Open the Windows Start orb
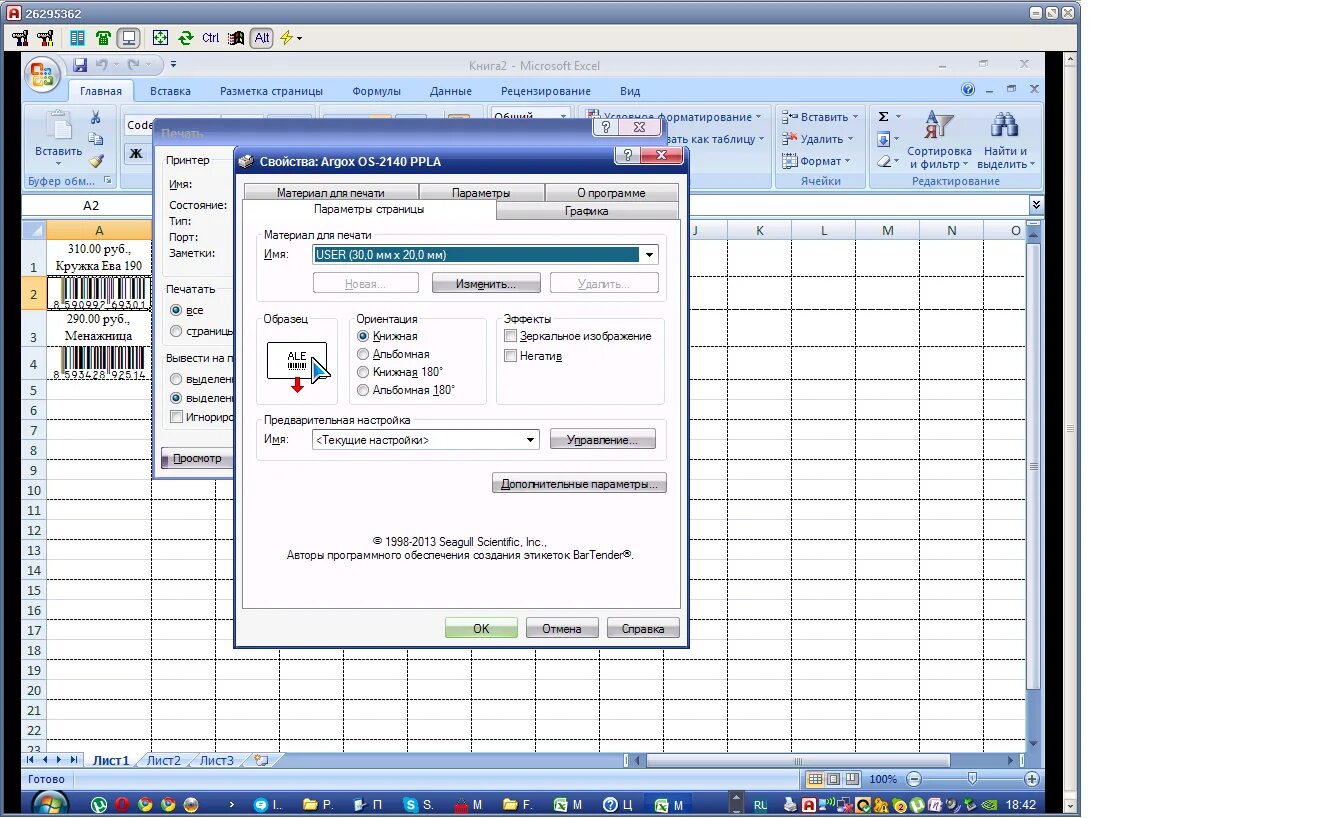1336x818 pixels. pos(50,803)
